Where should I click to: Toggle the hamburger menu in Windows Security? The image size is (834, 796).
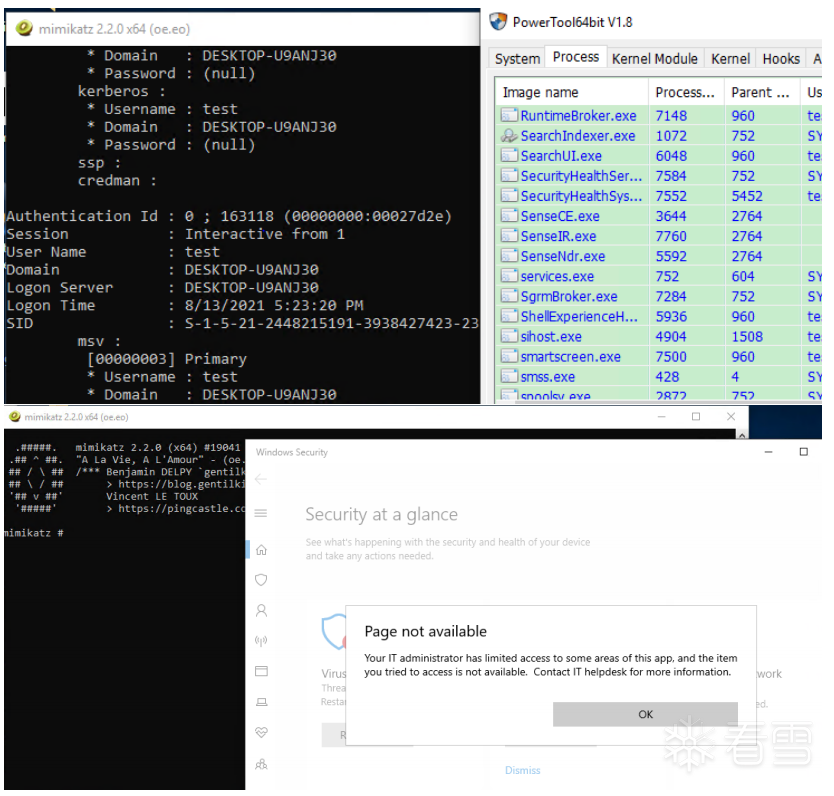pos(261,513)
